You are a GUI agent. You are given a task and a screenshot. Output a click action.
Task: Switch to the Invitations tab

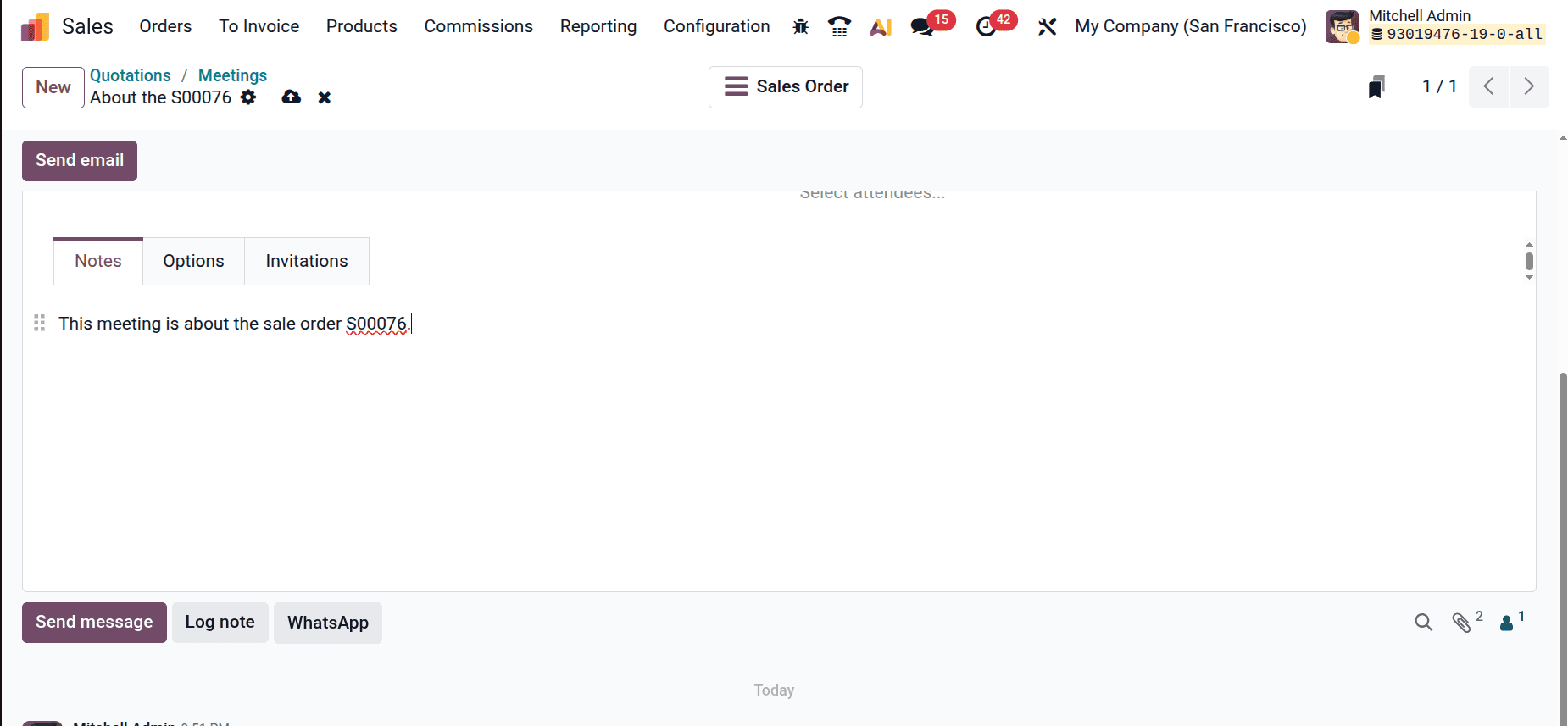(x=307, y=261)
